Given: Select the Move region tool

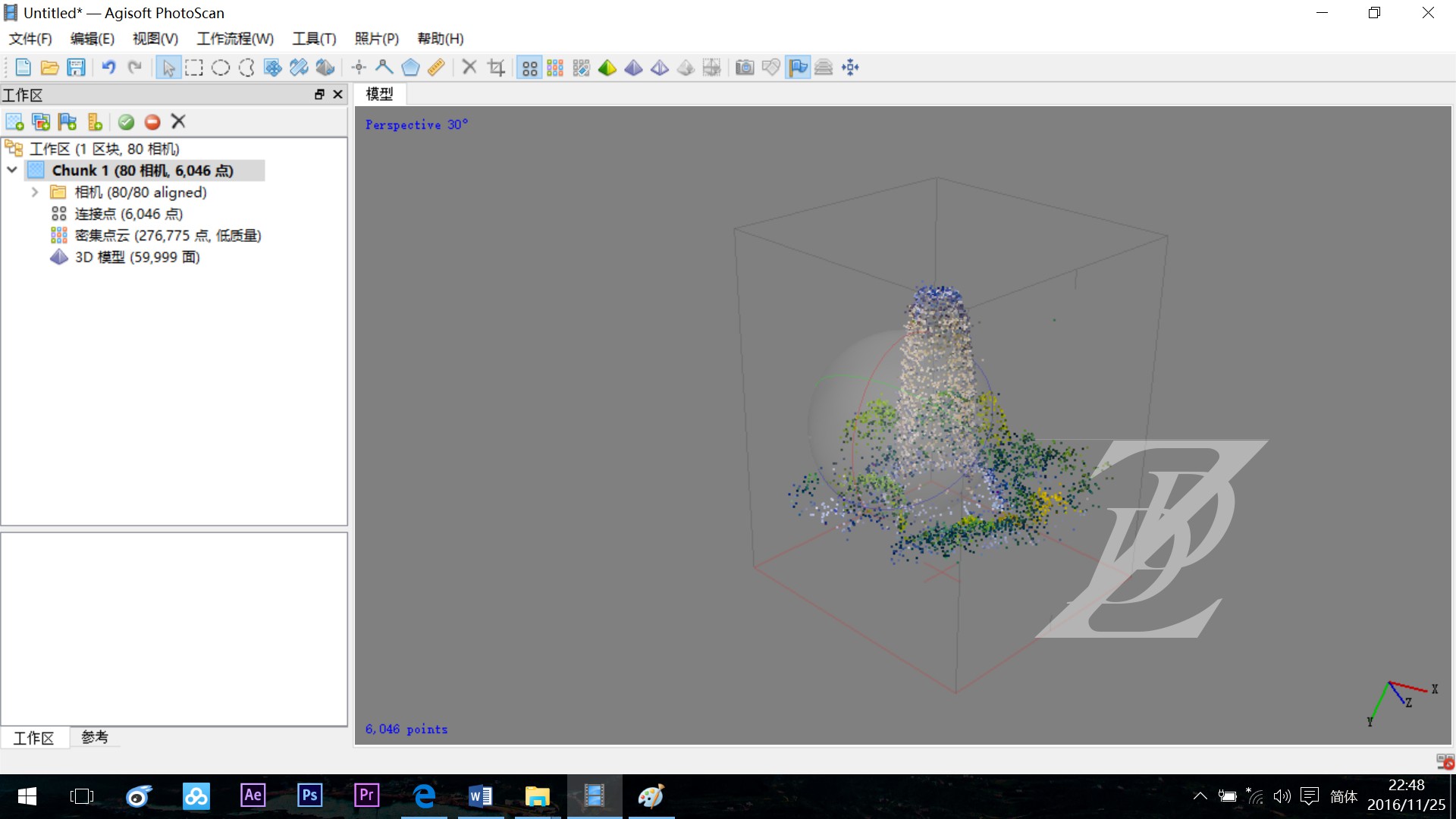Looking at the screenshot, I should coord(273,67).
